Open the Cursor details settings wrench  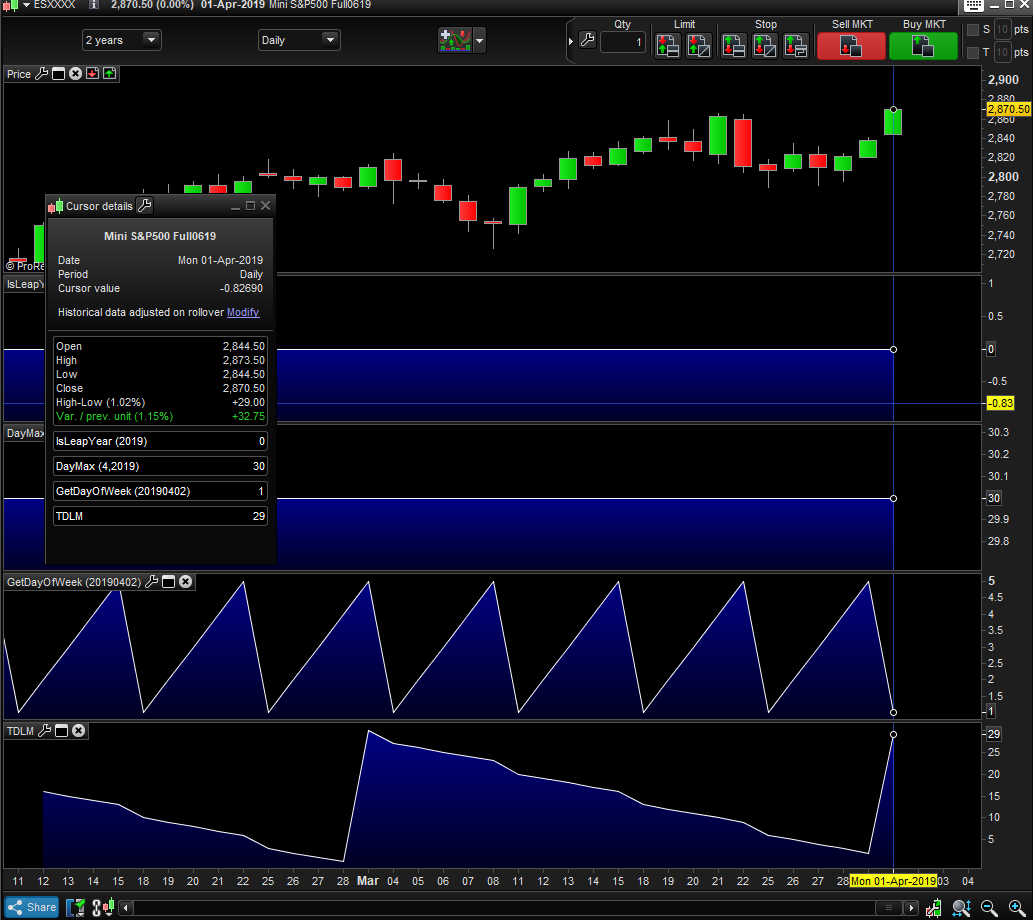click(x=144, y=206)
